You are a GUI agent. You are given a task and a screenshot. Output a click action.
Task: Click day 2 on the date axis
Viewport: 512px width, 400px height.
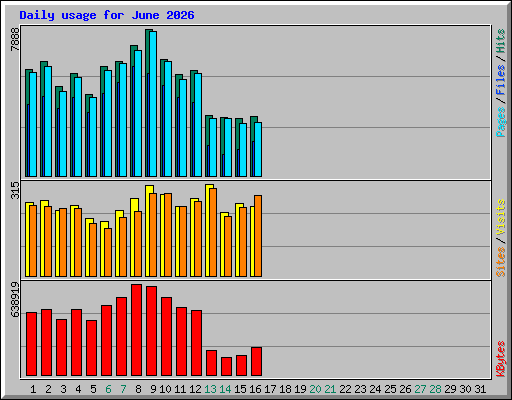[48, 389]
